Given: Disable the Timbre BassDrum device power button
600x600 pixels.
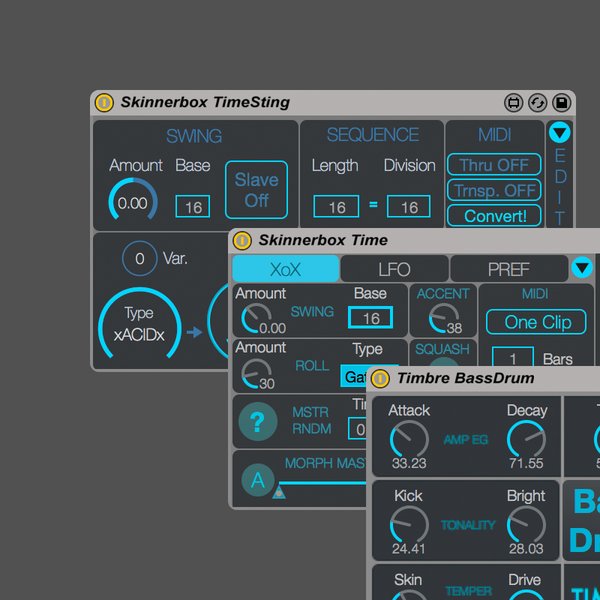Looking at the screenshot, I should 380,378.
